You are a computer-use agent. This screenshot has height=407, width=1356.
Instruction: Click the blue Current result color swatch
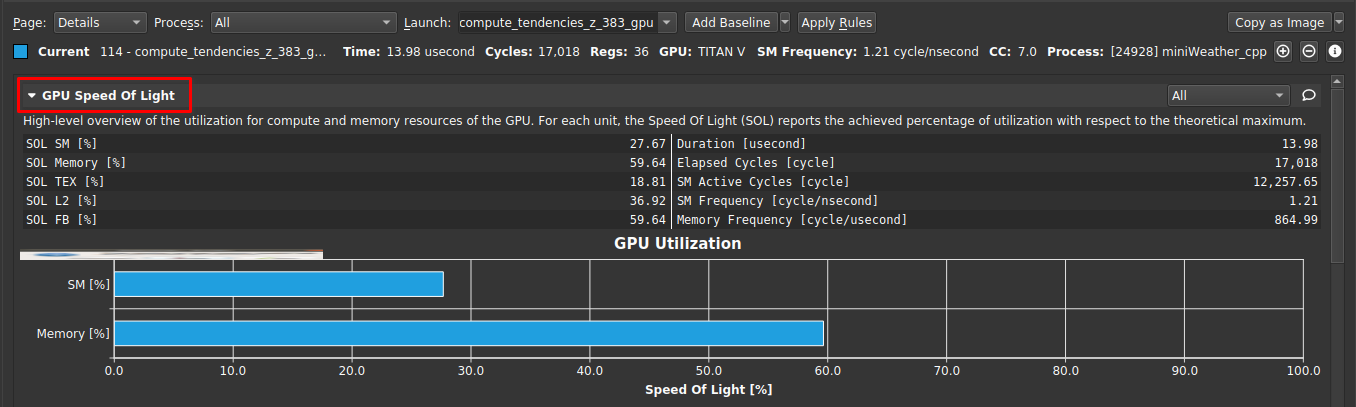[21, 51]
